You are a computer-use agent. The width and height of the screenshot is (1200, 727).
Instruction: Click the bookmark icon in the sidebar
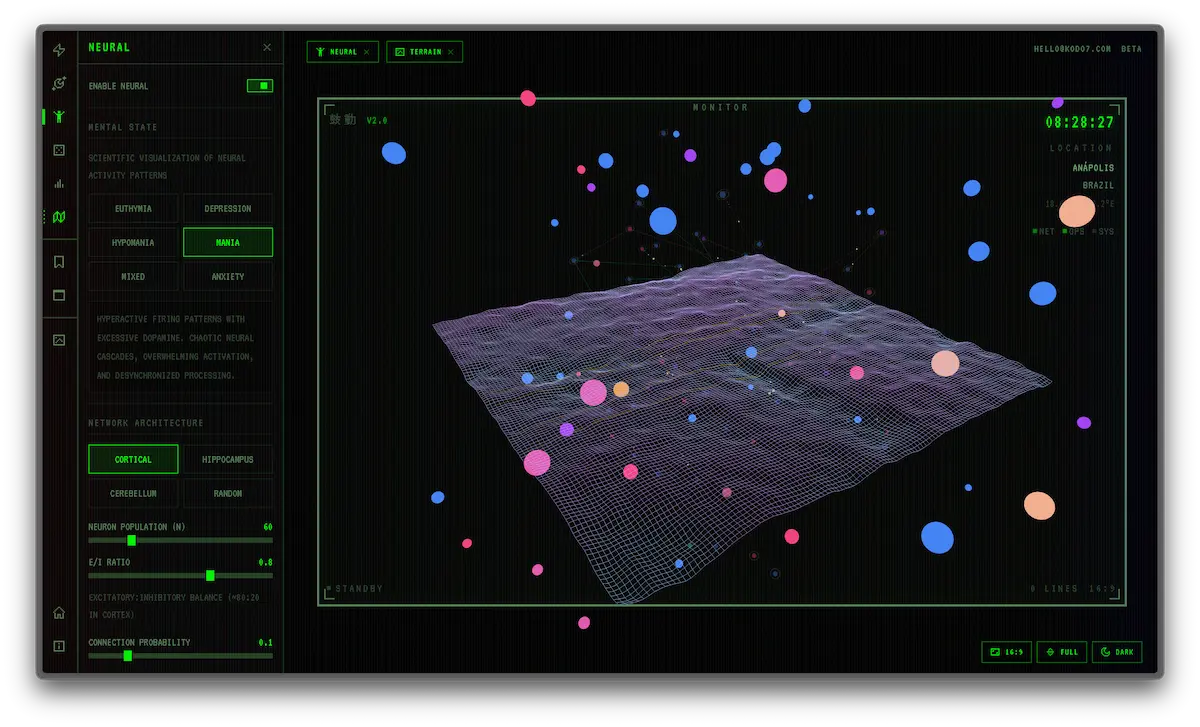tap(58, 262)
